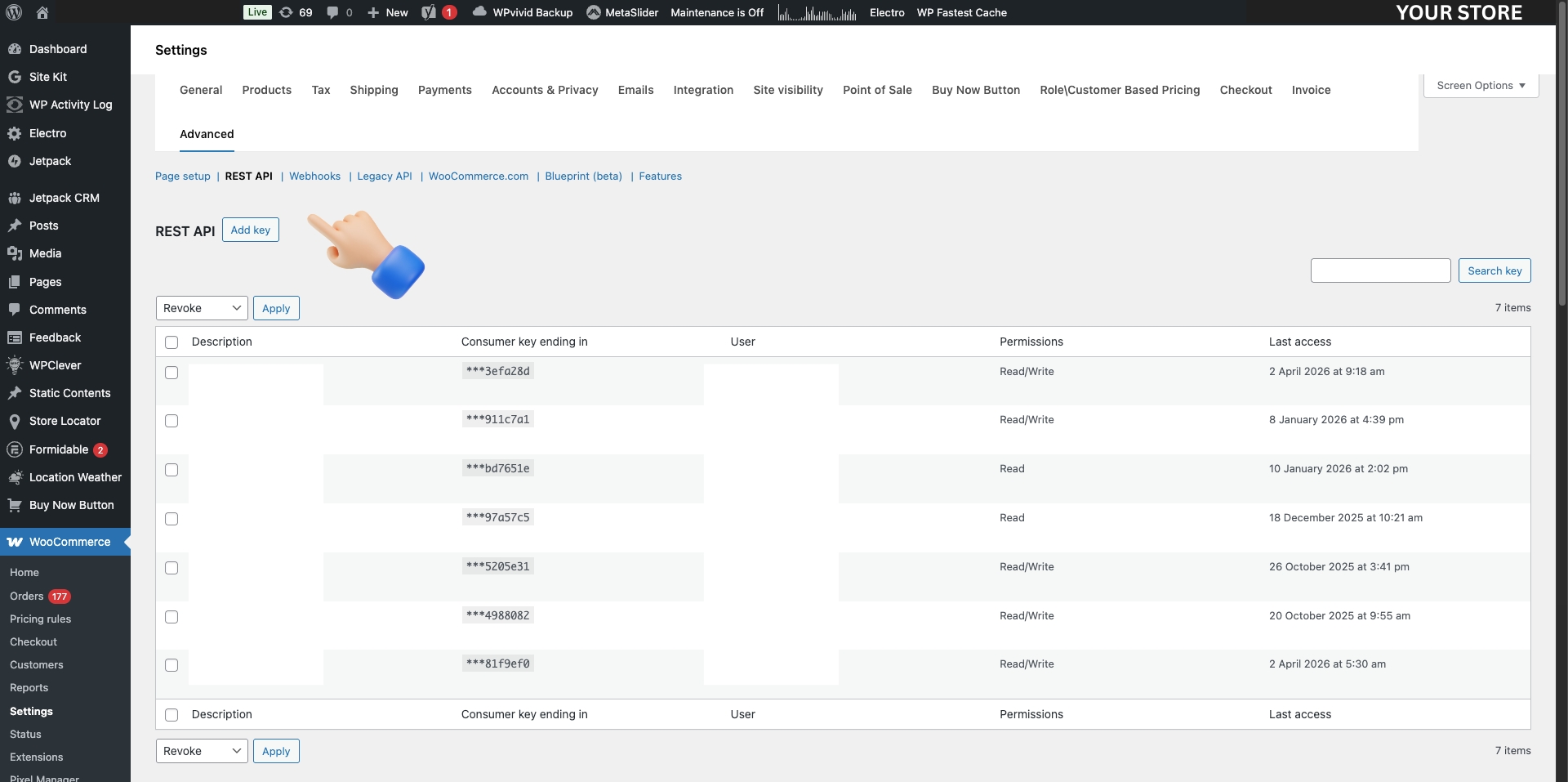Select Jetpack in the sidebar

(49, 161)
